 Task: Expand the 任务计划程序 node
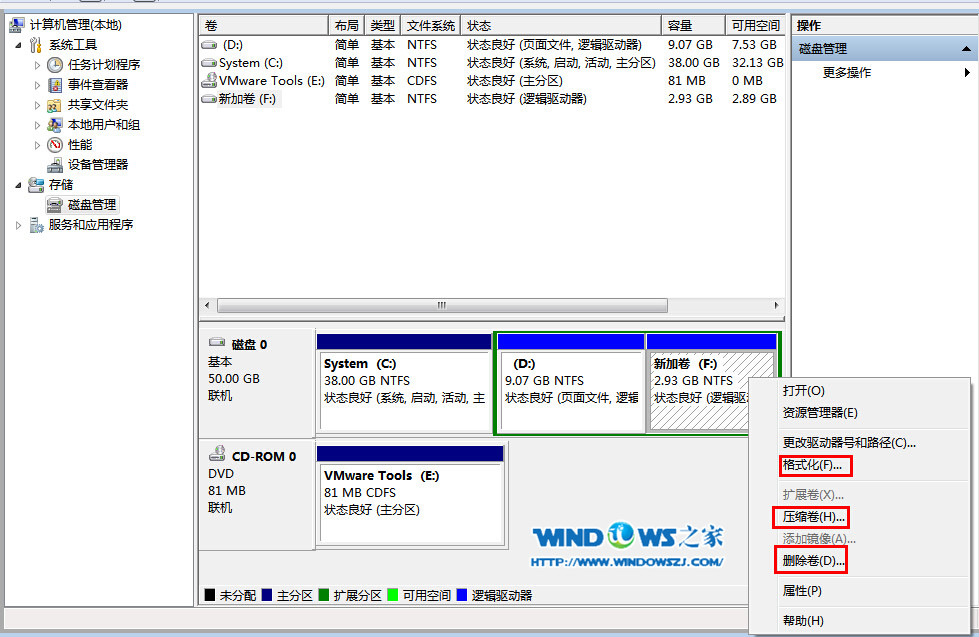pyautogui.click(x=37, y=65)
